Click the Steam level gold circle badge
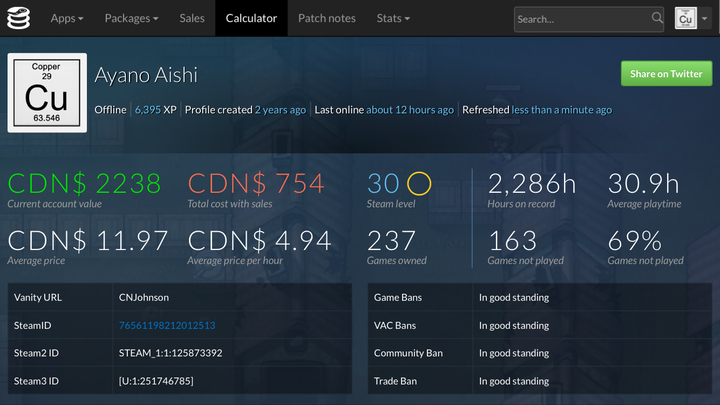 (x=419, y=183)
